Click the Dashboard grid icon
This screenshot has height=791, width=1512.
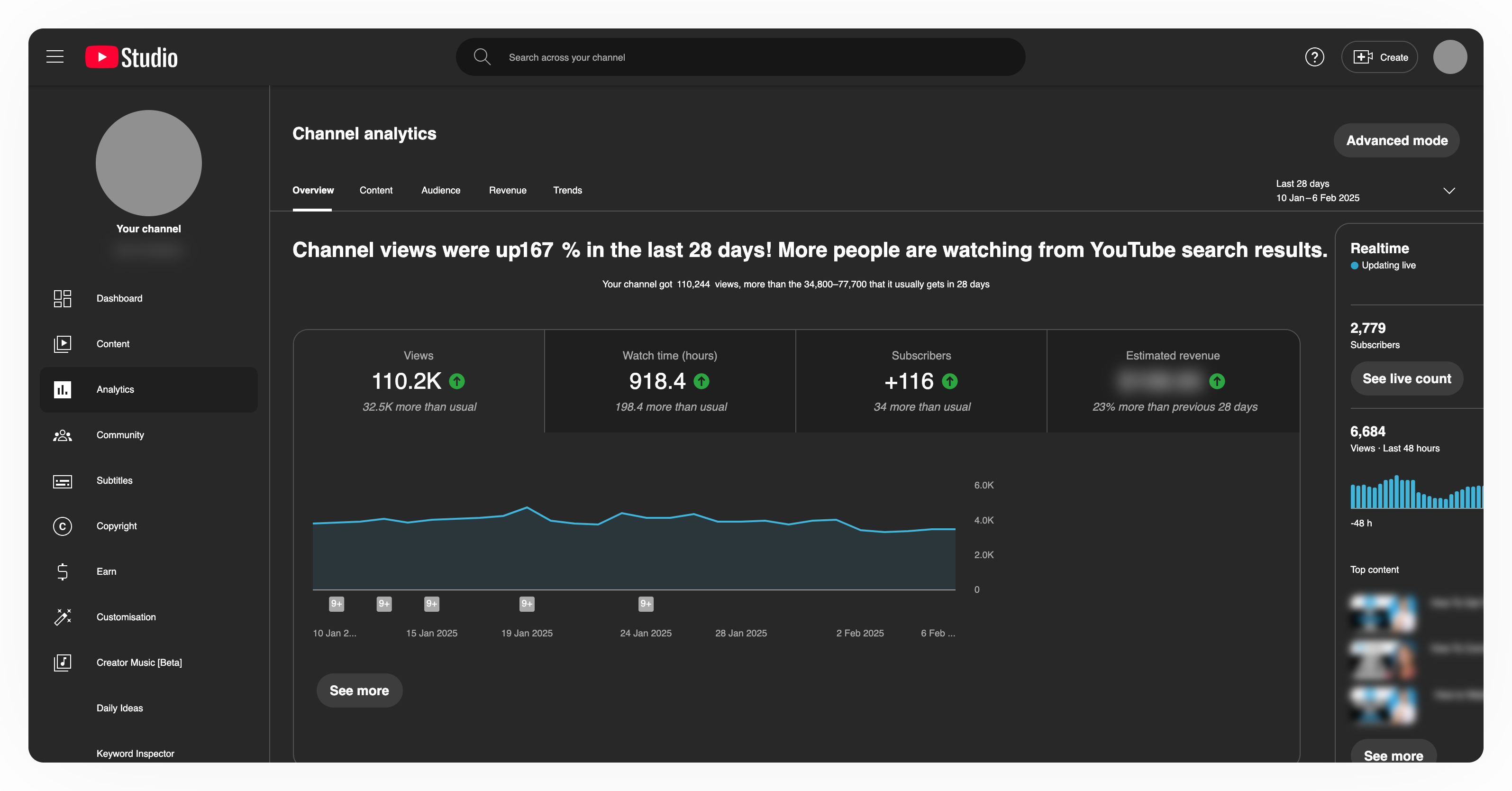pyautogui.click(x=62, y=298)
